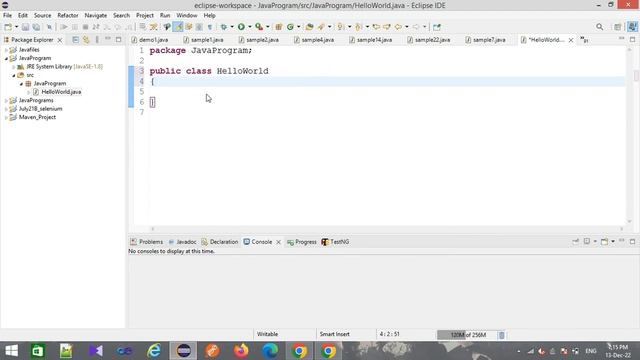Open Run configurations dropdown arrow
640x360 pixels.
pos(249,27)
